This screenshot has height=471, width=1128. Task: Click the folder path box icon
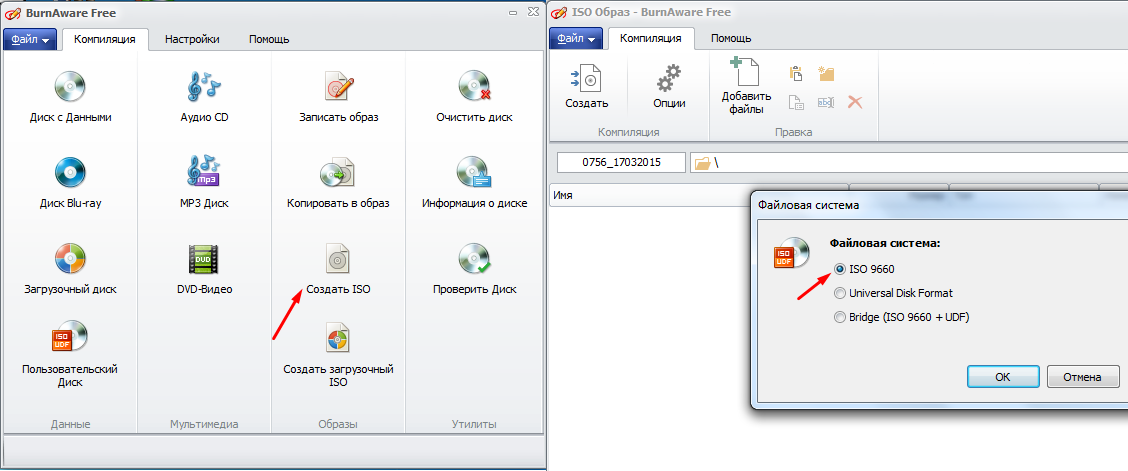(702, 163)
